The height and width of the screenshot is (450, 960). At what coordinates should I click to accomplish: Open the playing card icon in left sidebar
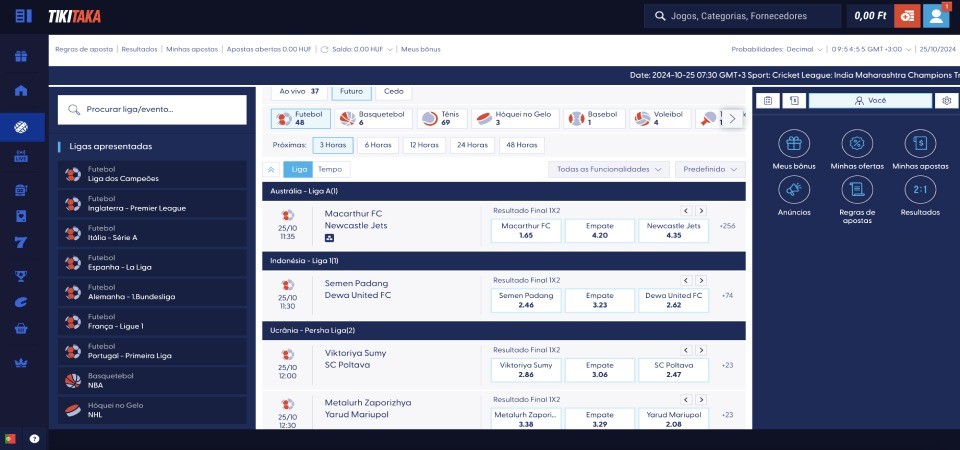21,216
